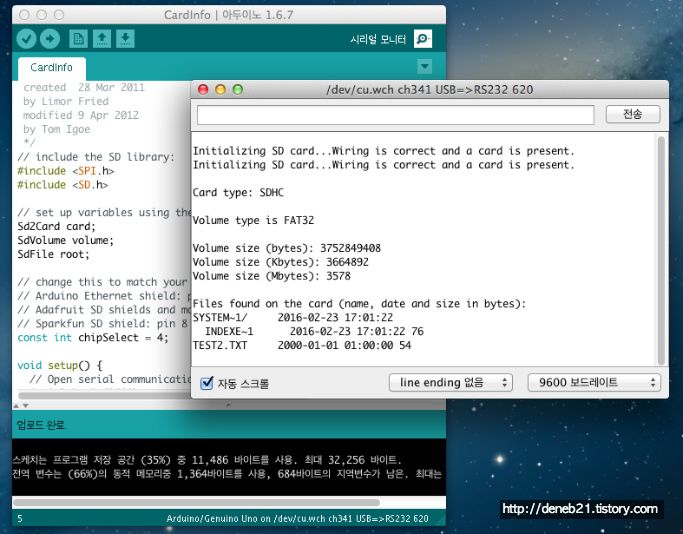This screenshot has height=534, width=683.
Task: Open the tab menu dropdown arrow in Arduino editor
Action: (424, 67)
